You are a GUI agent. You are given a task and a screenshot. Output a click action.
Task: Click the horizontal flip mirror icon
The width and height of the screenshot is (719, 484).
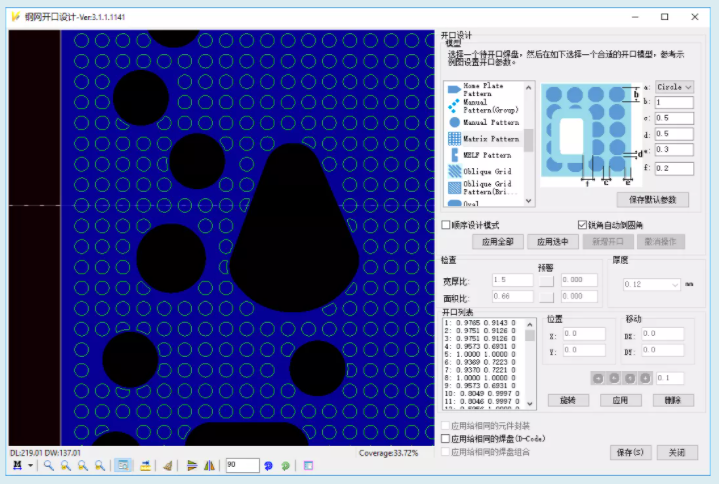(209, 466)
